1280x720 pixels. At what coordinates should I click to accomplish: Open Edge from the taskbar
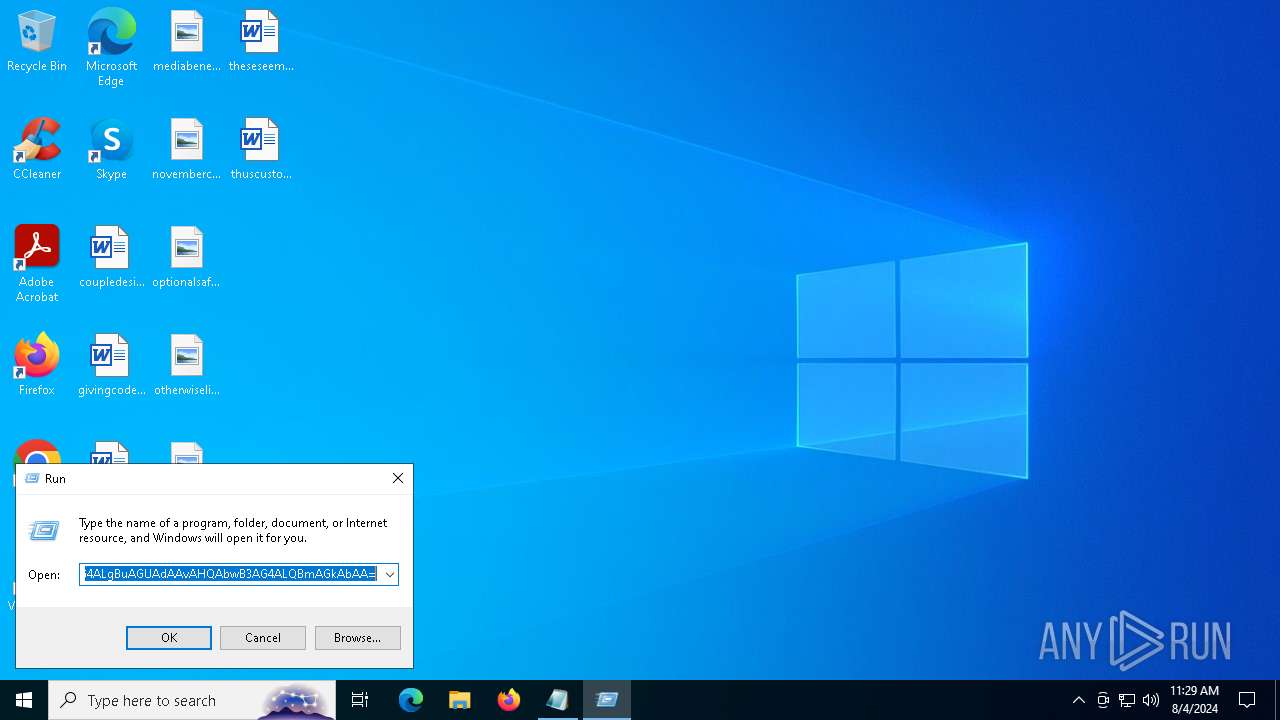click(411, 700)
